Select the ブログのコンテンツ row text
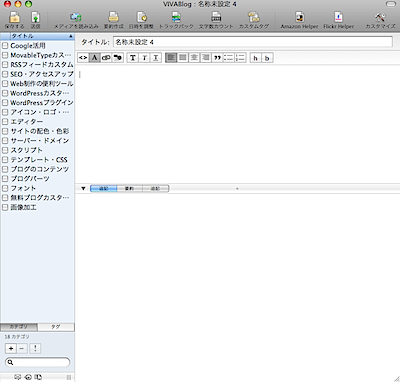 40,169
